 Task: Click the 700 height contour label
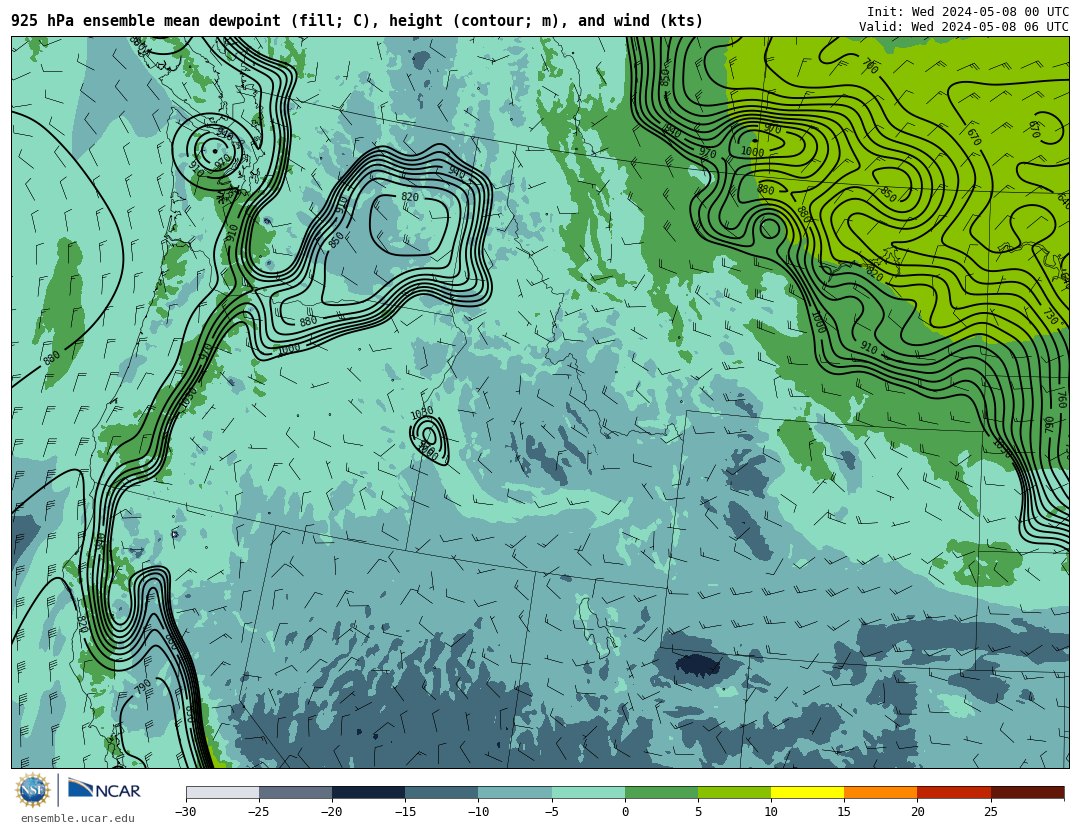(871, 67)
